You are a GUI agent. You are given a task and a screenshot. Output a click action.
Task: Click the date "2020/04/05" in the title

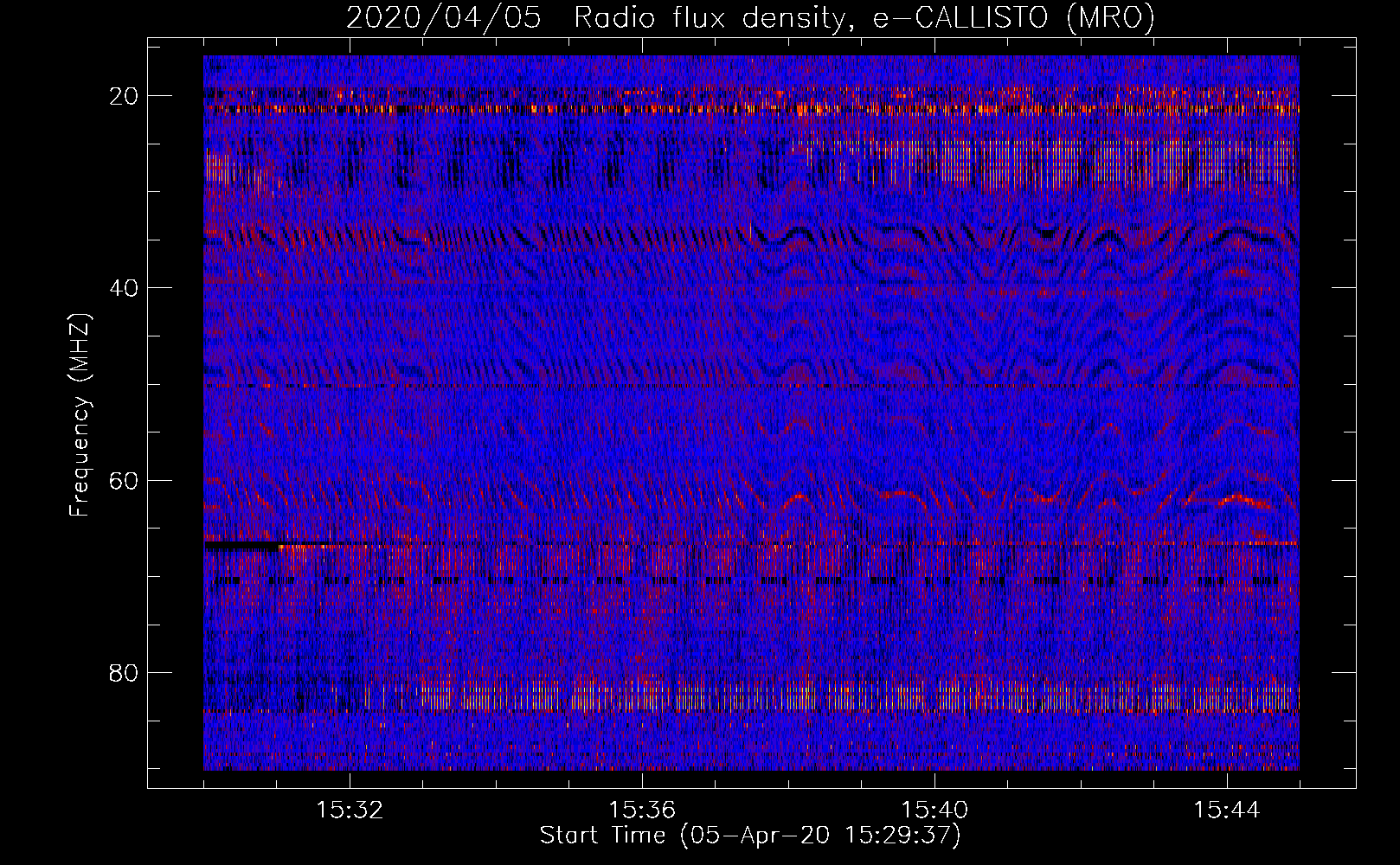click(x=444, y=18)
